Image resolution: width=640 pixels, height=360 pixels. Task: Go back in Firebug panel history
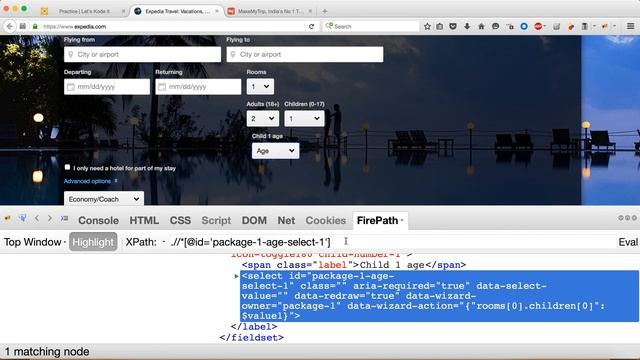pos(37,218)
